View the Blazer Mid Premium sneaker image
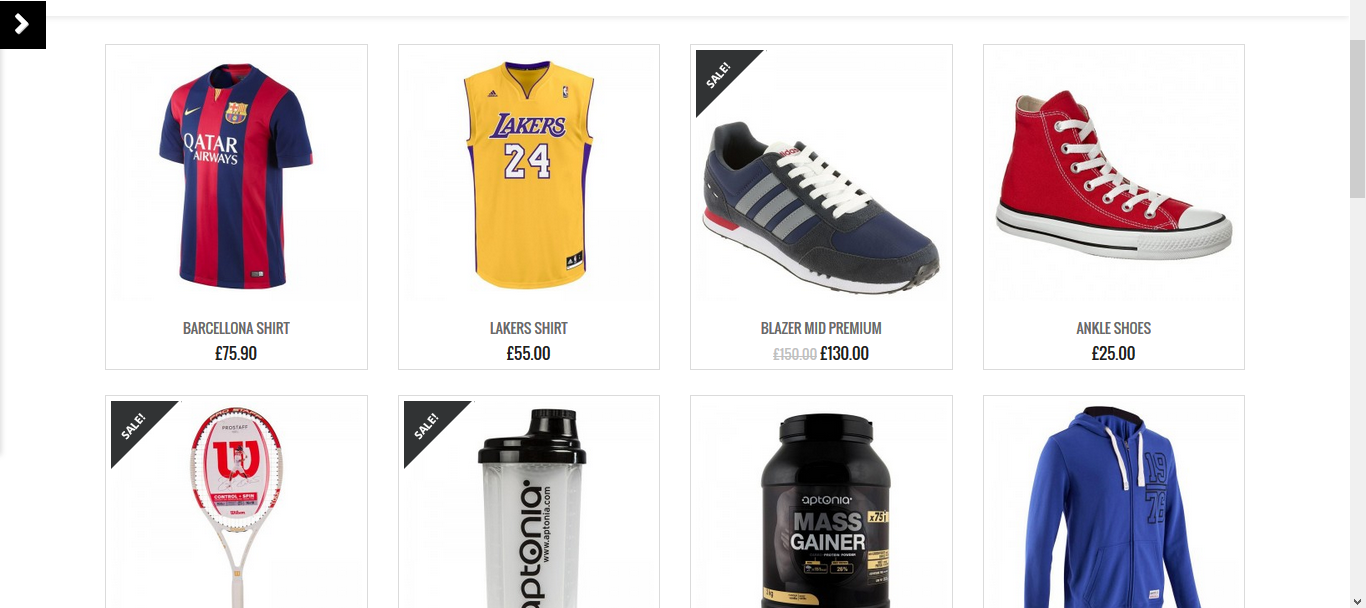Viewport: 1366px width, 608px height. click(821, 176)
